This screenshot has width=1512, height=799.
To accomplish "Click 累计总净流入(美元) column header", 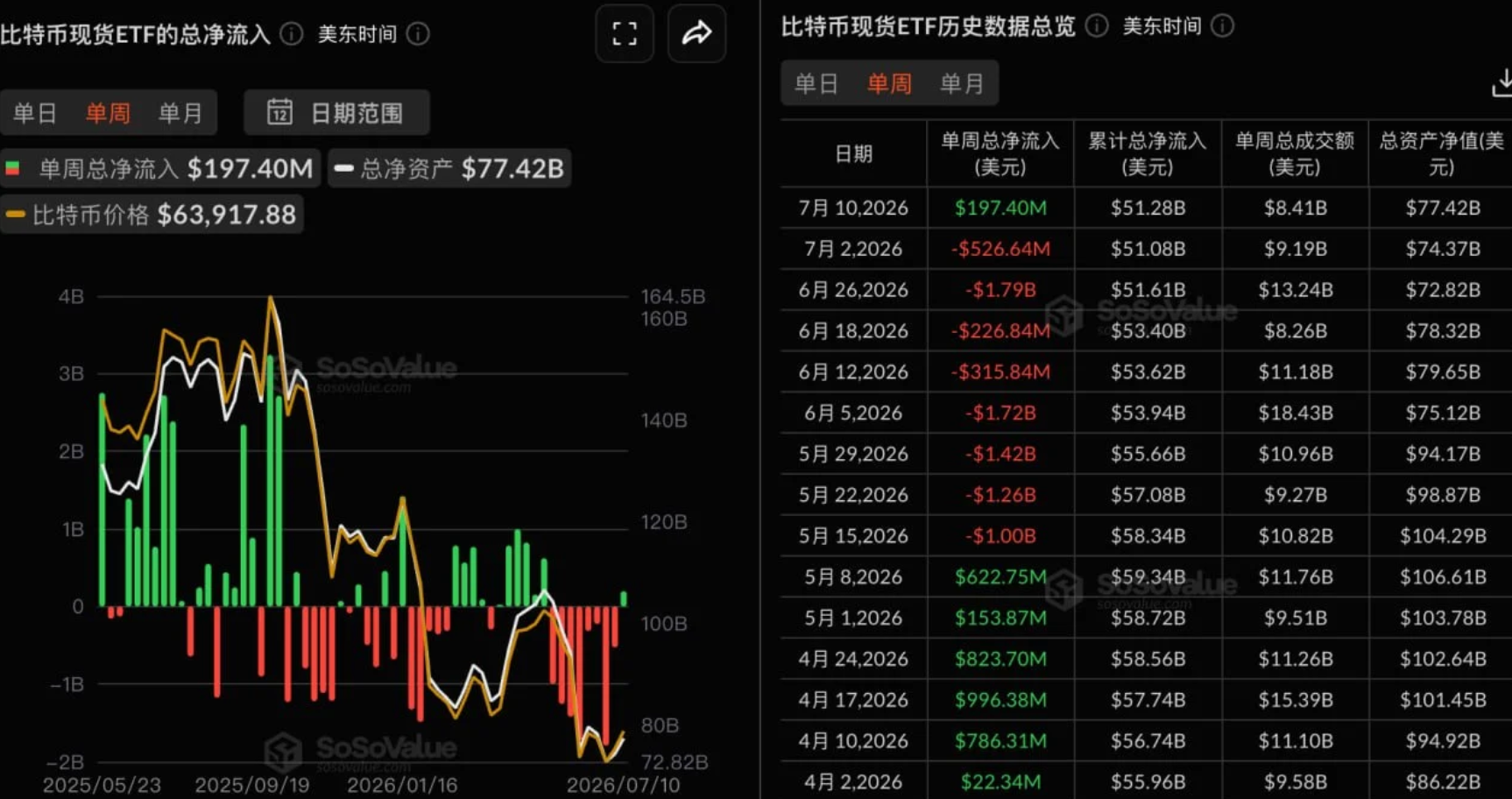I will pyautogui.click(x=1147, y=154).
